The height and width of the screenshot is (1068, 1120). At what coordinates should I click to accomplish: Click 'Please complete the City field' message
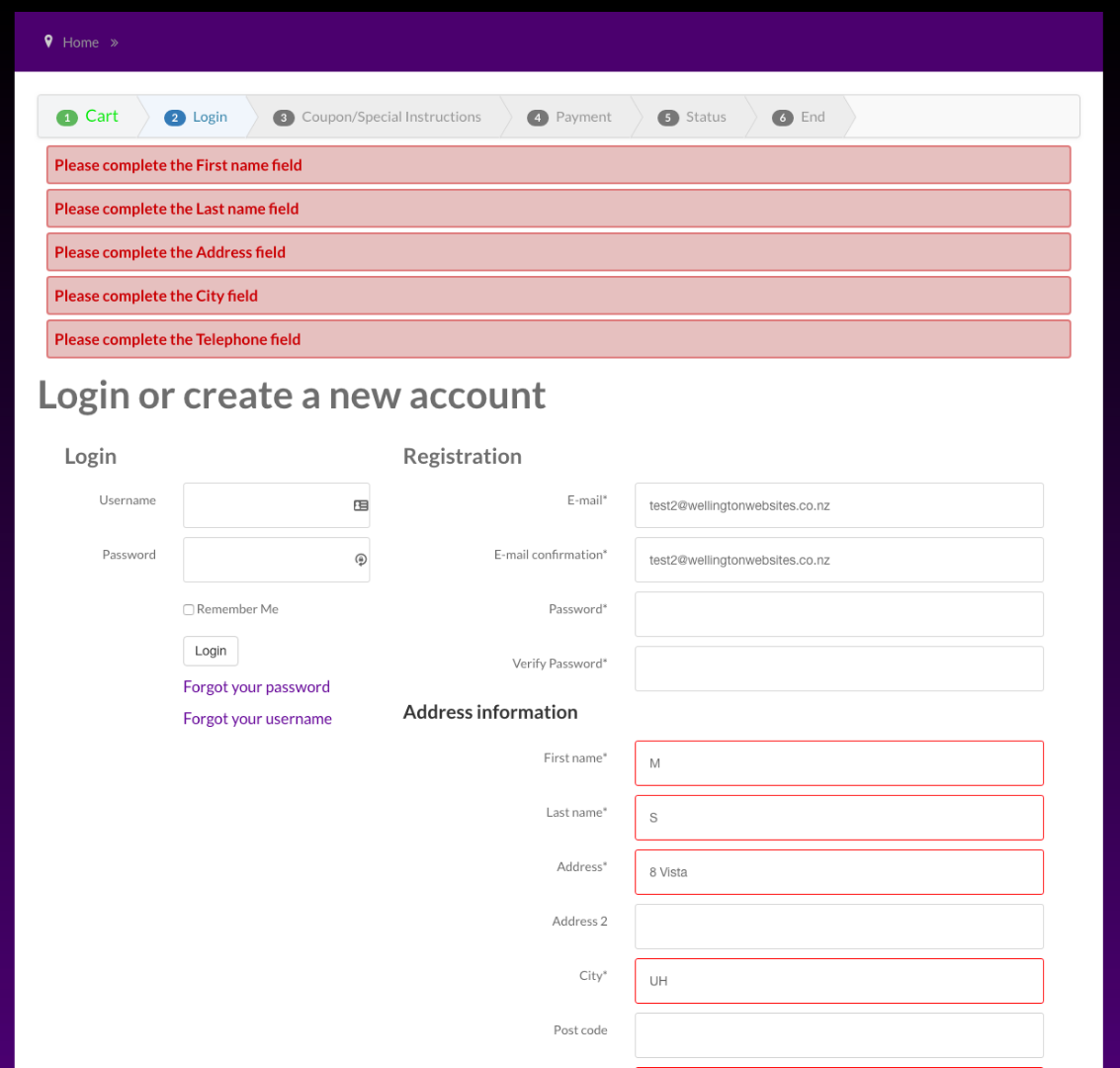coord(559,296)
